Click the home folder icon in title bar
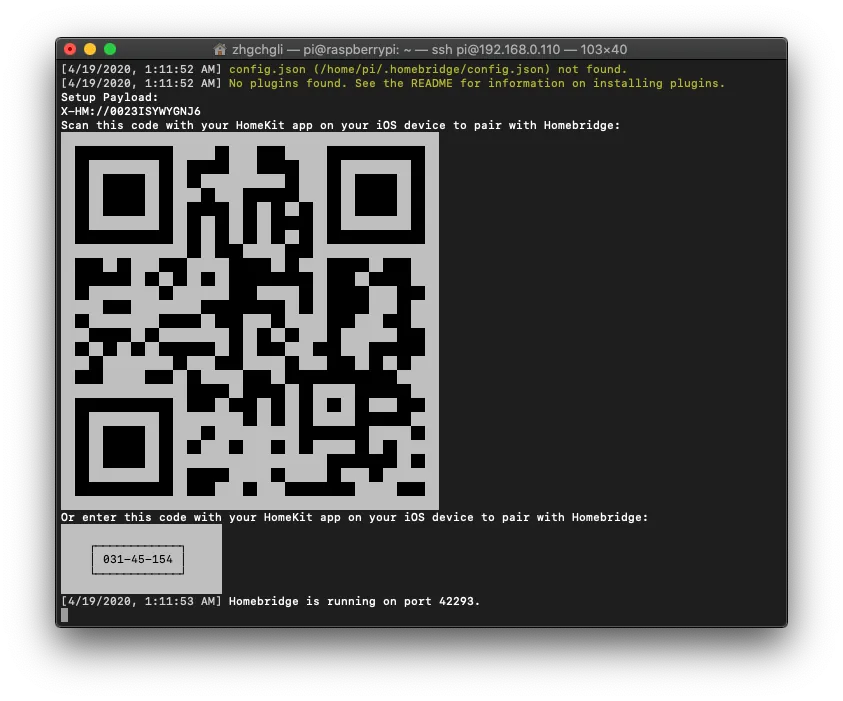Viewport: 843px width, 701px height. [220, 49]
